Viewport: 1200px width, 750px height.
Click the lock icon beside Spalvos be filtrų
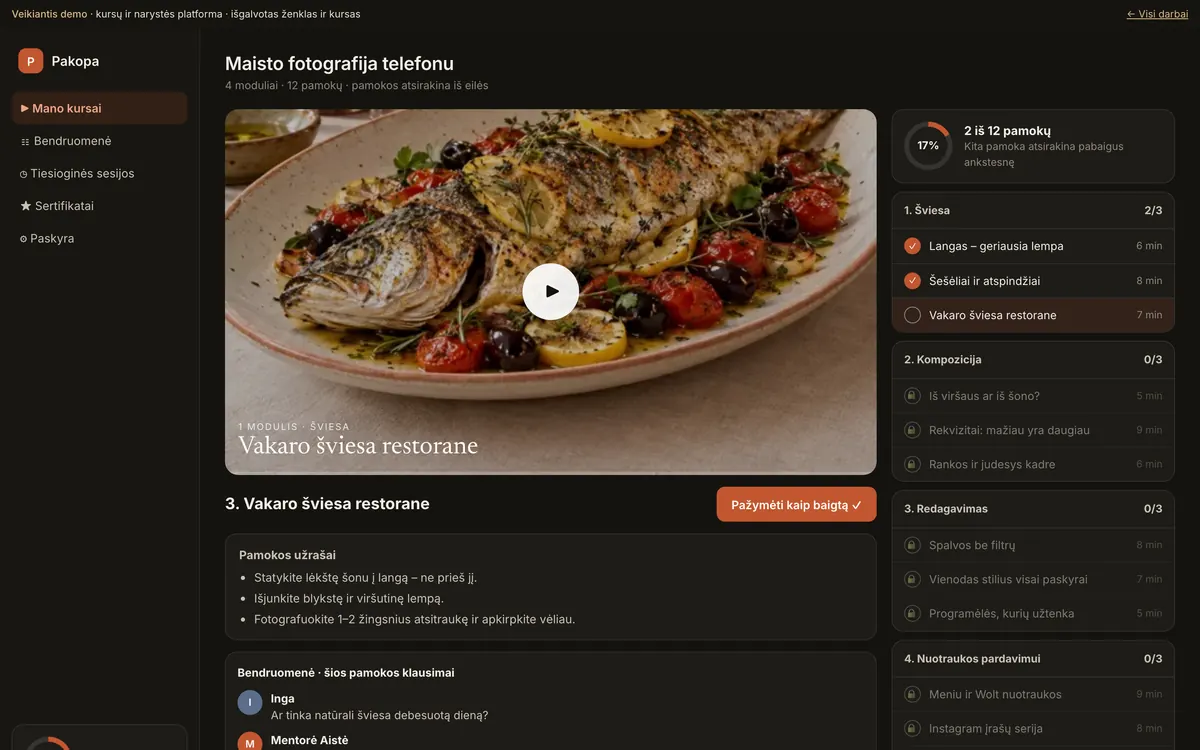click(x=912, y=545)
